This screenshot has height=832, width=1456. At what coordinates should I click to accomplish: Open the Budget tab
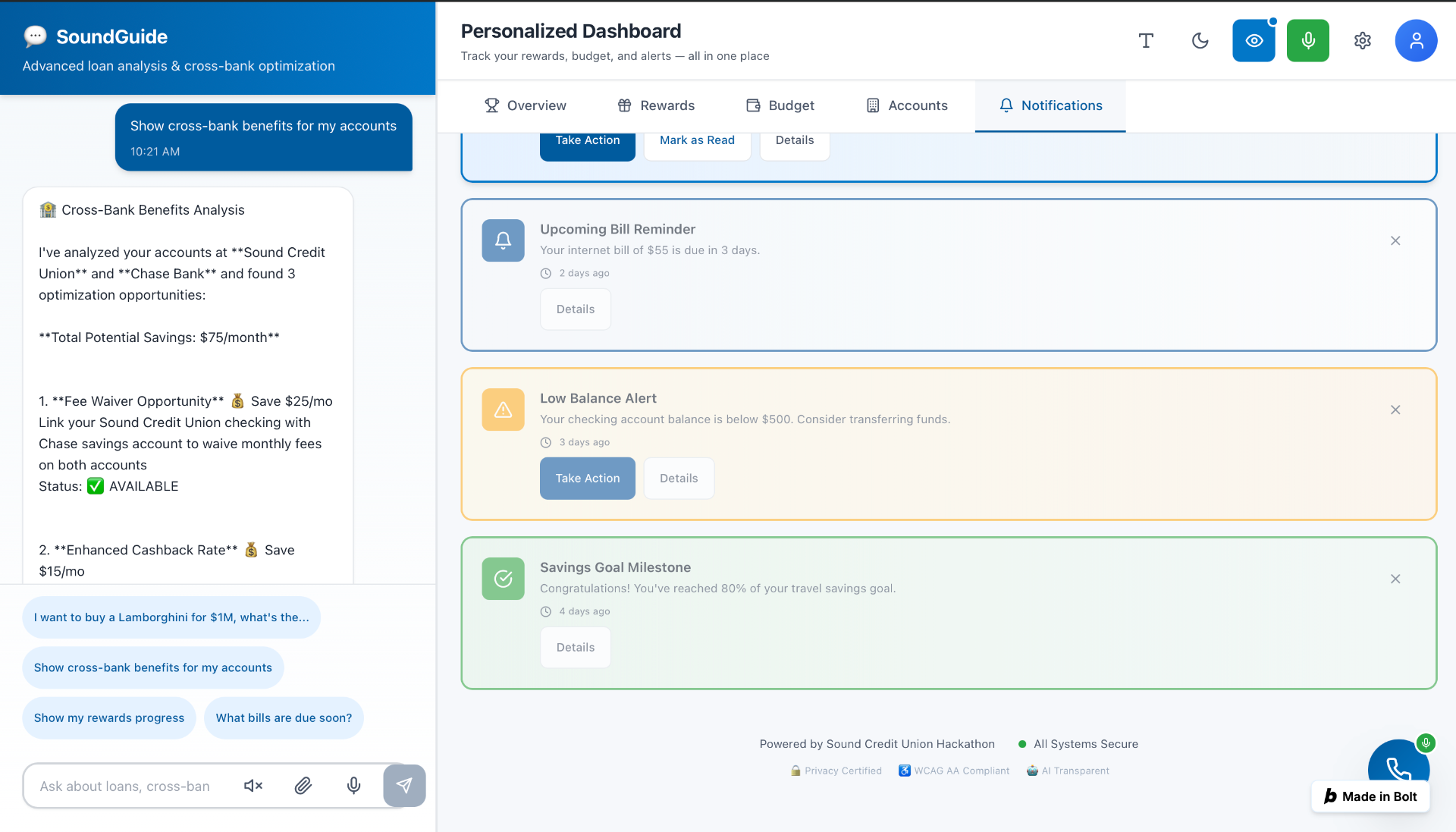[780, 105]
